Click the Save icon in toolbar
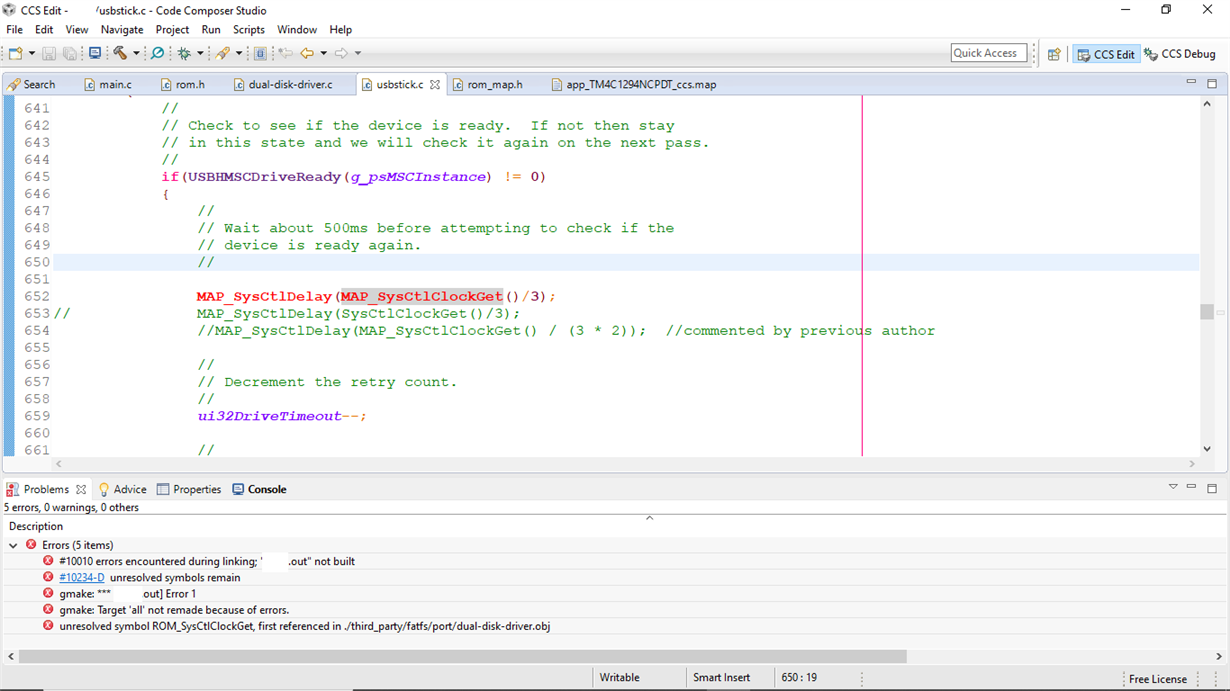Image resolution: width=1230 pixels, height=691 pixels. (49, 53)
